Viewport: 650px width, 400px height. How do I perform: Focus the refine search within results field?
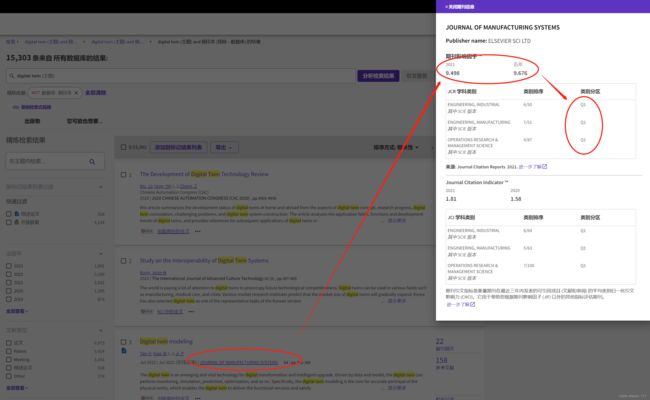point(55,161)
